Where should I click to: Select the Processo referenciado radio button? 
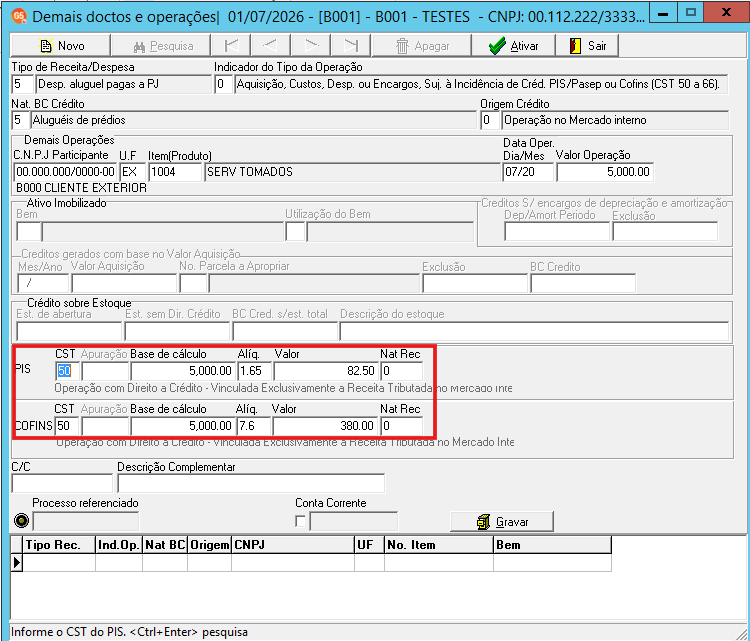22,520
